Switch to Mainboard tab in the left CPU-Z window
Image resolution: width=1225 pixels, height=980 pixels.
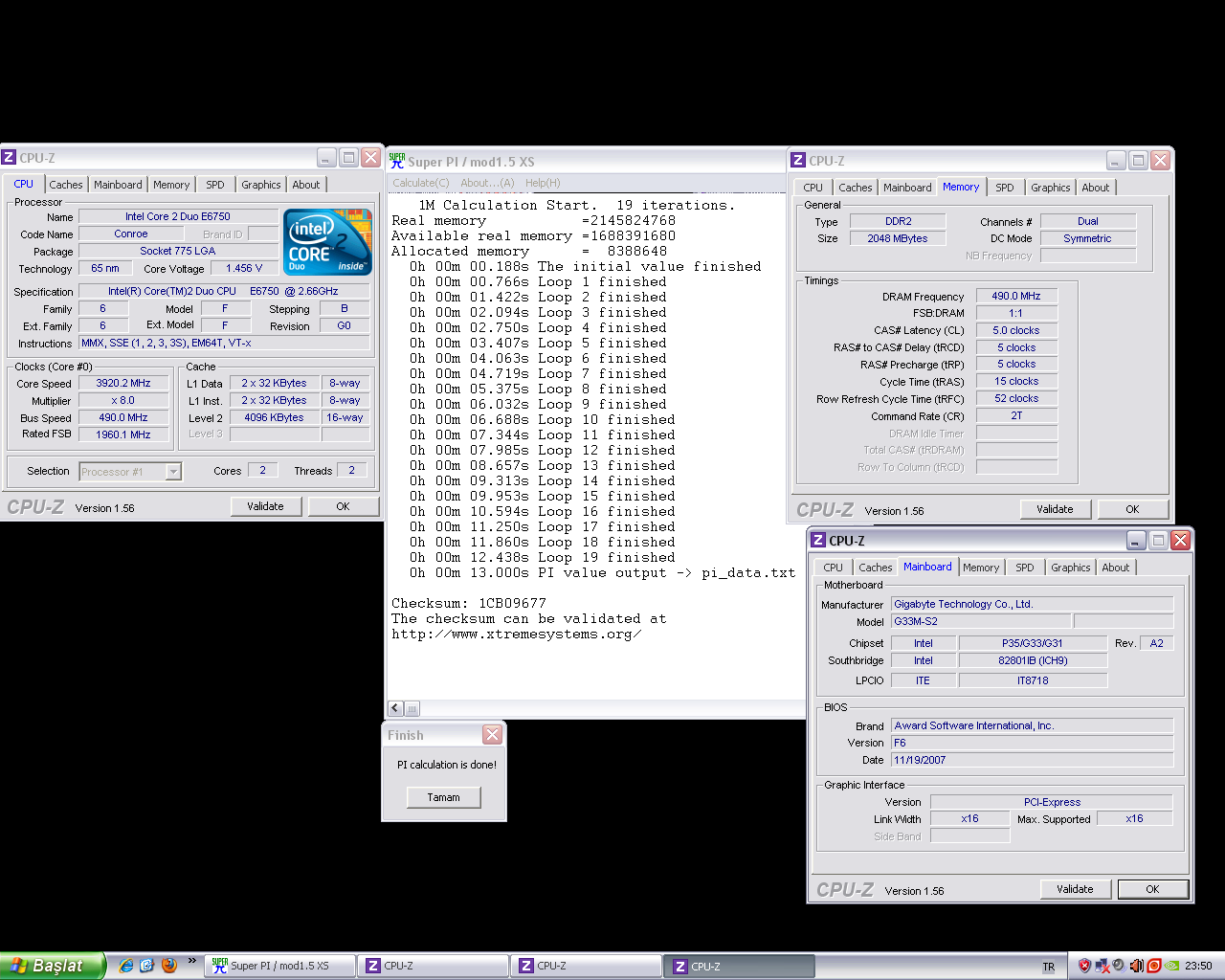pyautogui.click(x=118, y=185)
